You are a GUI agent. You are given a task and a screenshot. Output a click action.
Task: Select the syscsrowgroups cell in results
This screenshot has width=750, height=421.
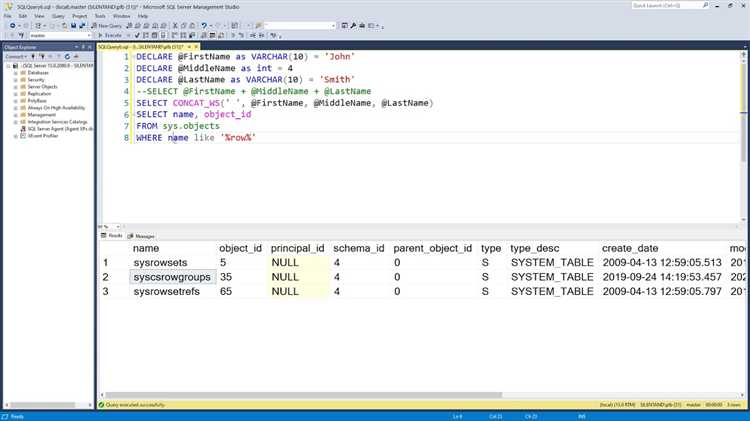point(172,277)
